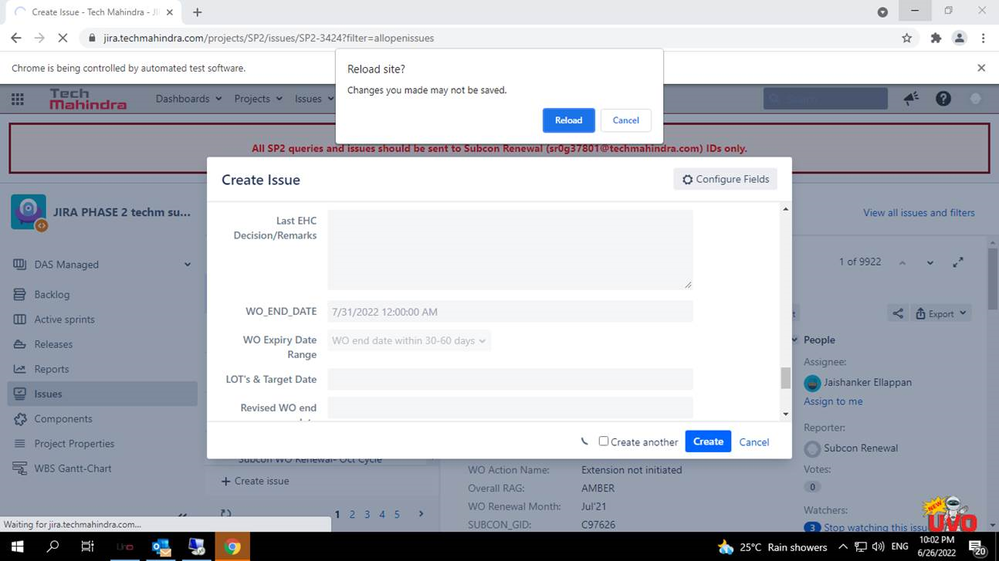
Task: Open the Export dropdown
Action: pyautogui.click(x=941, y=313)
